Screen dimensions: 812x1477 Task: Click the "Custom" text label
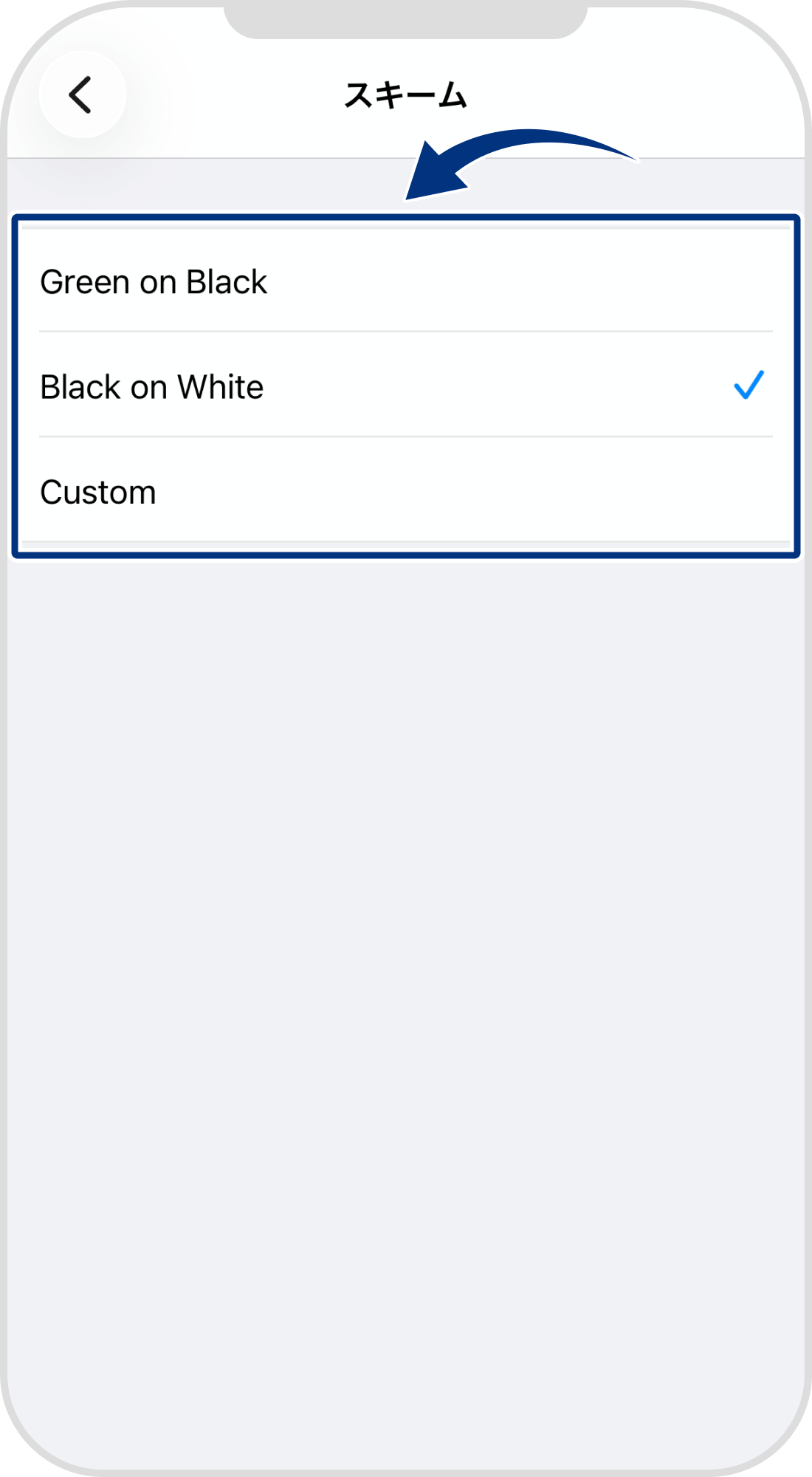point(98,493)
